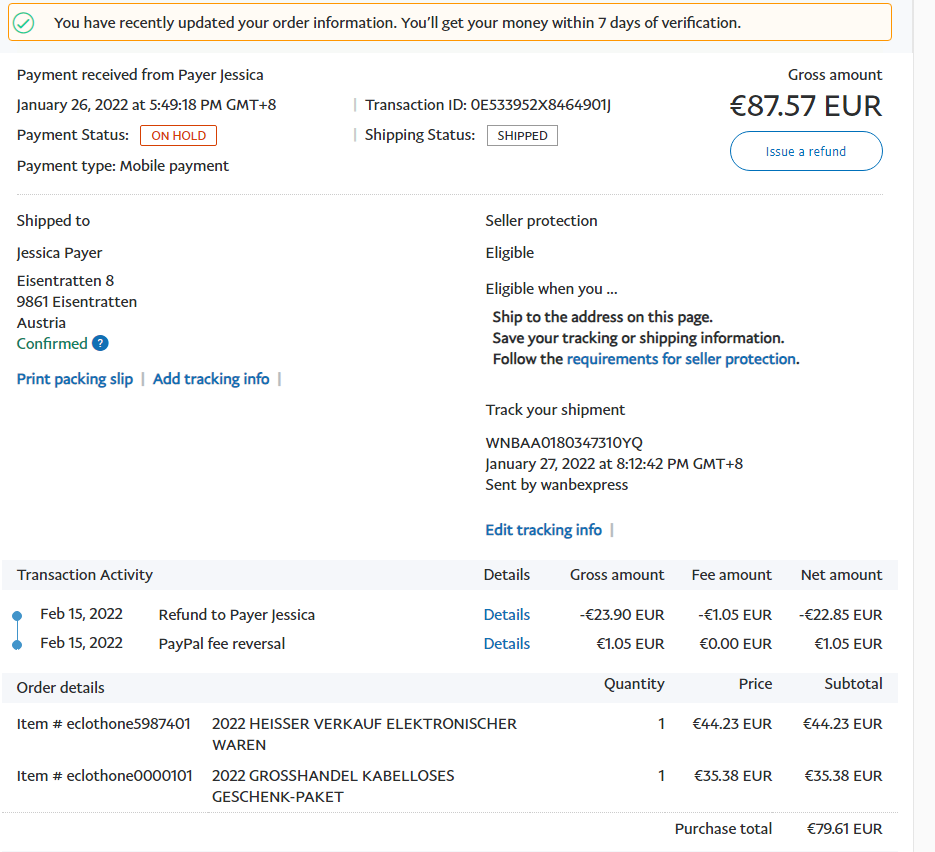Select the tracking number WNBAA0180347310YQ

pos(564,442)
